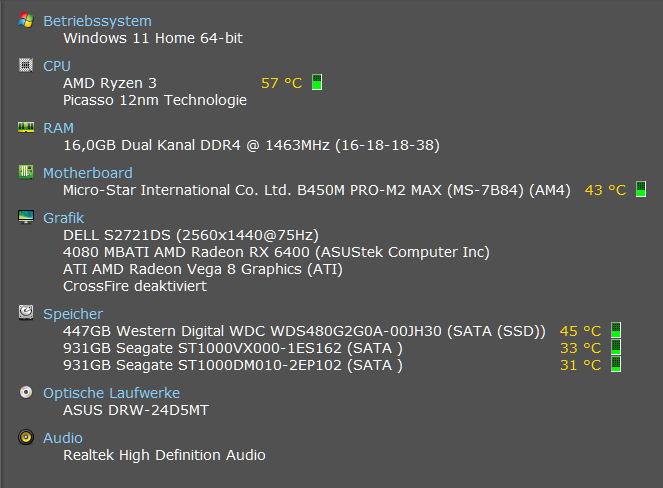Click the Audio speaker icon
Screen dimensions: 663x488
25,437
